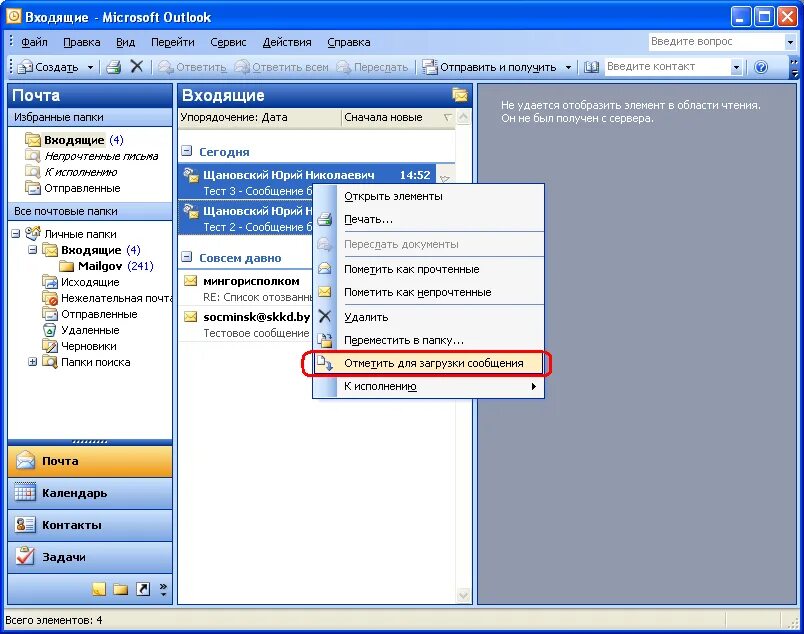The image size is (804, 634).
Task: Open the Справка menu
Action: coord(349,42)
